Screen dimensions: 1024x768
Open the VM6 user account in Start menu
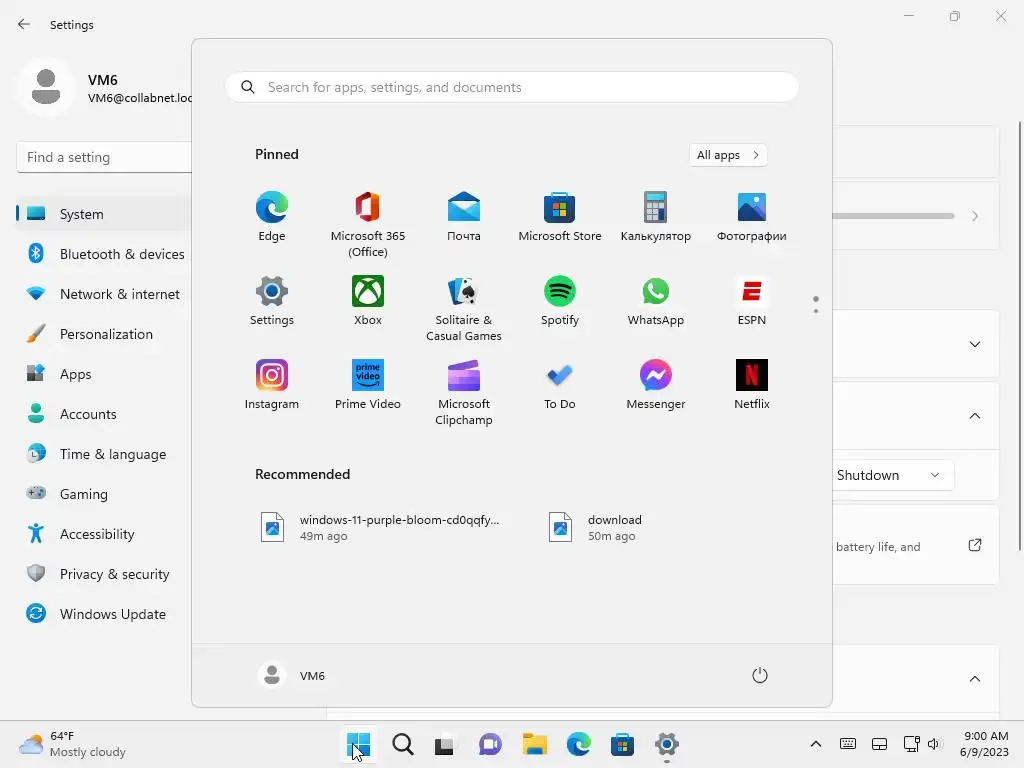pos(292,675)
